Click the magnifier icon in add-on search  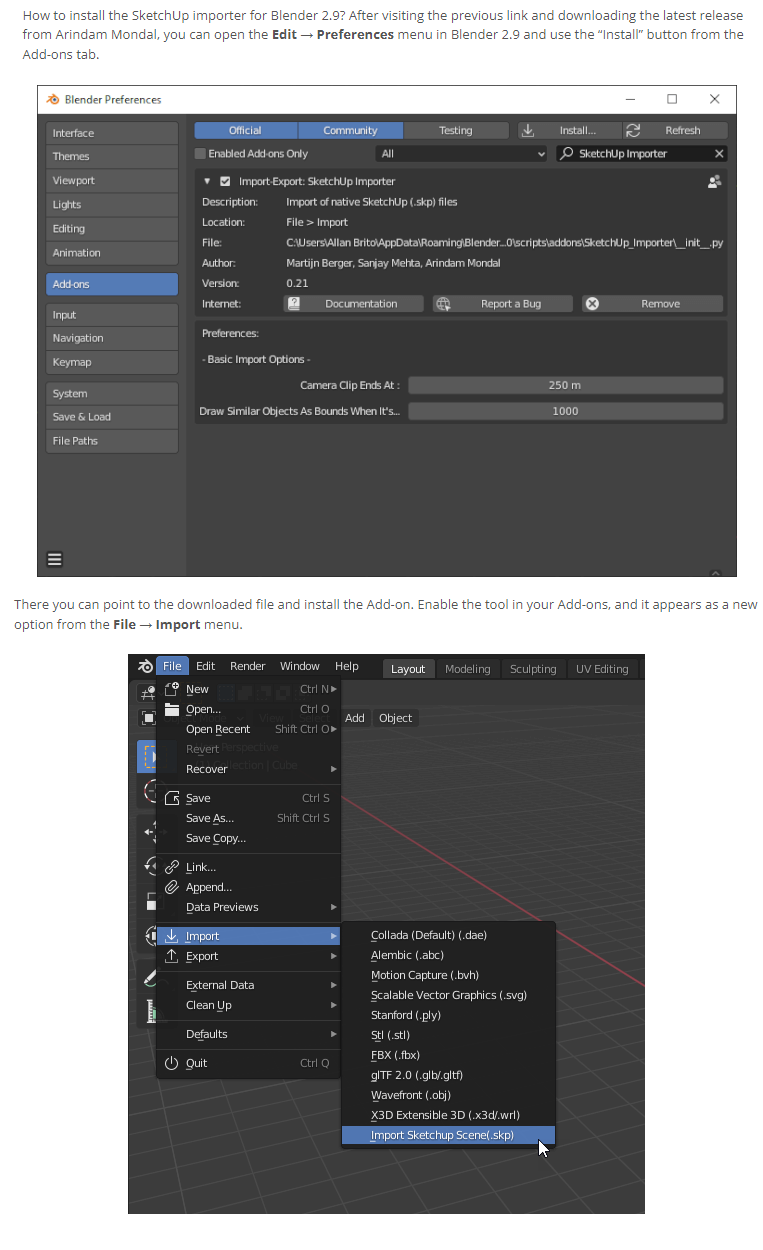tap(567, 154)
